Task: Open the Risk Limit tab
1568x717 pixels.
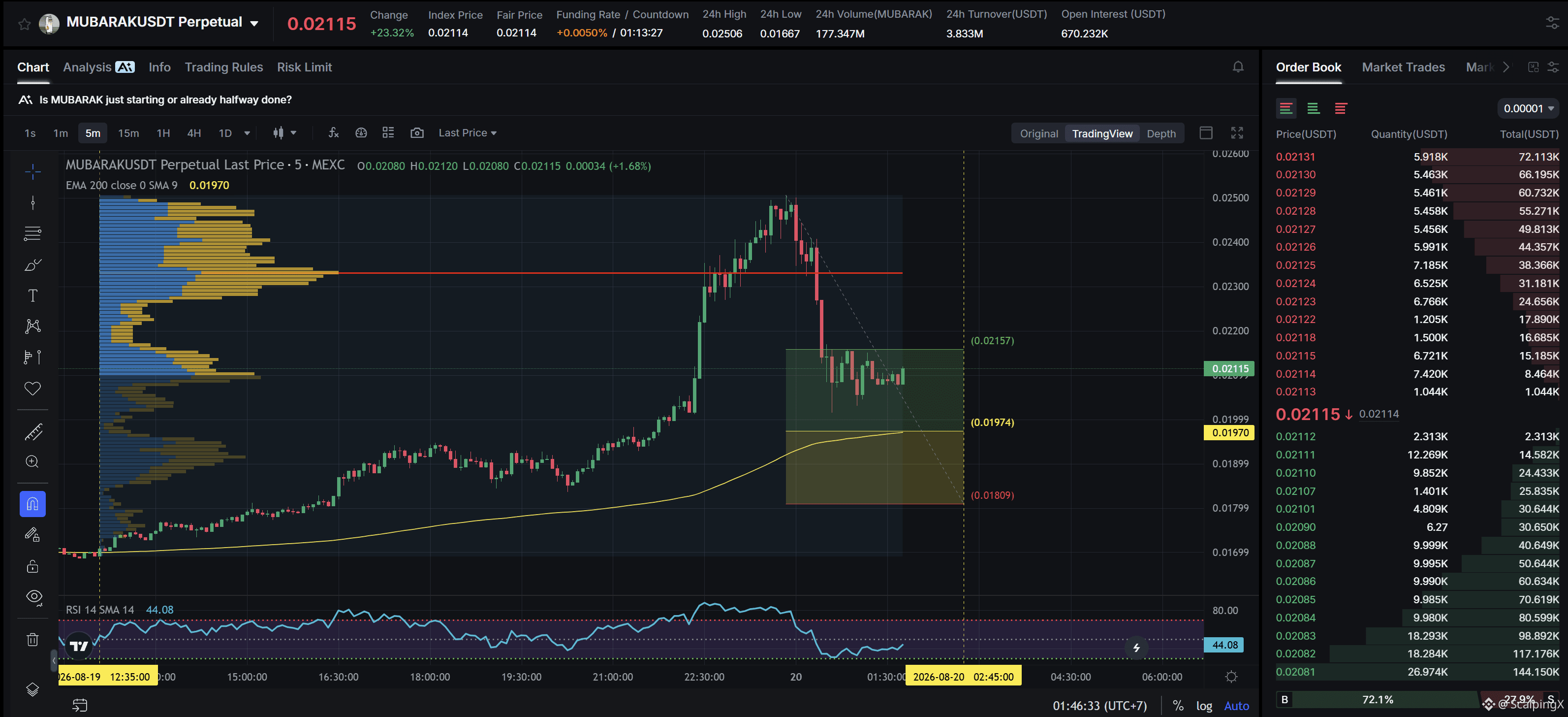Action: (x=304, y=67)
